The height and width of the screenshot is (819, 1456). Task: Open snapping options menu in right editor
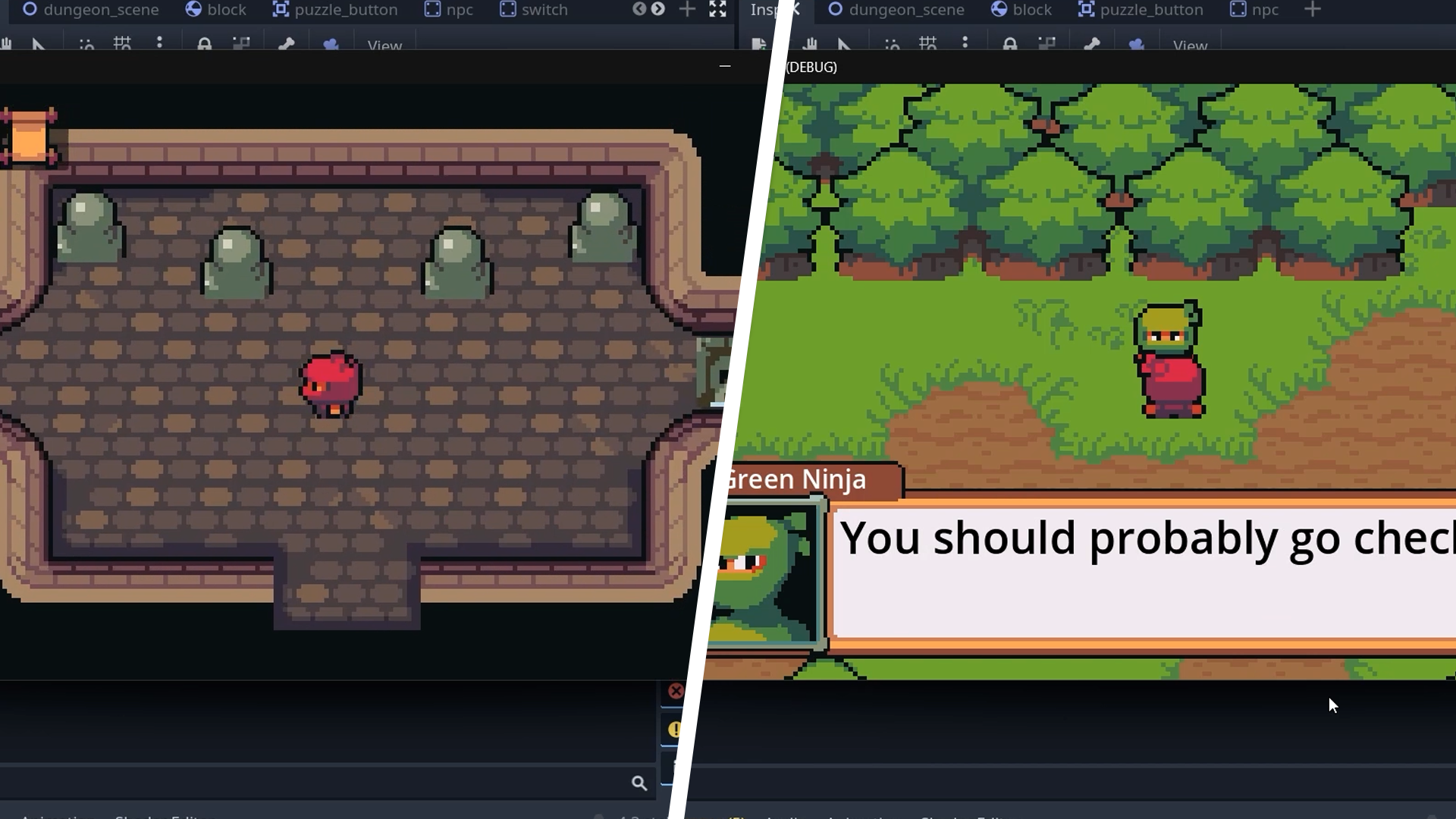point(965,43)
